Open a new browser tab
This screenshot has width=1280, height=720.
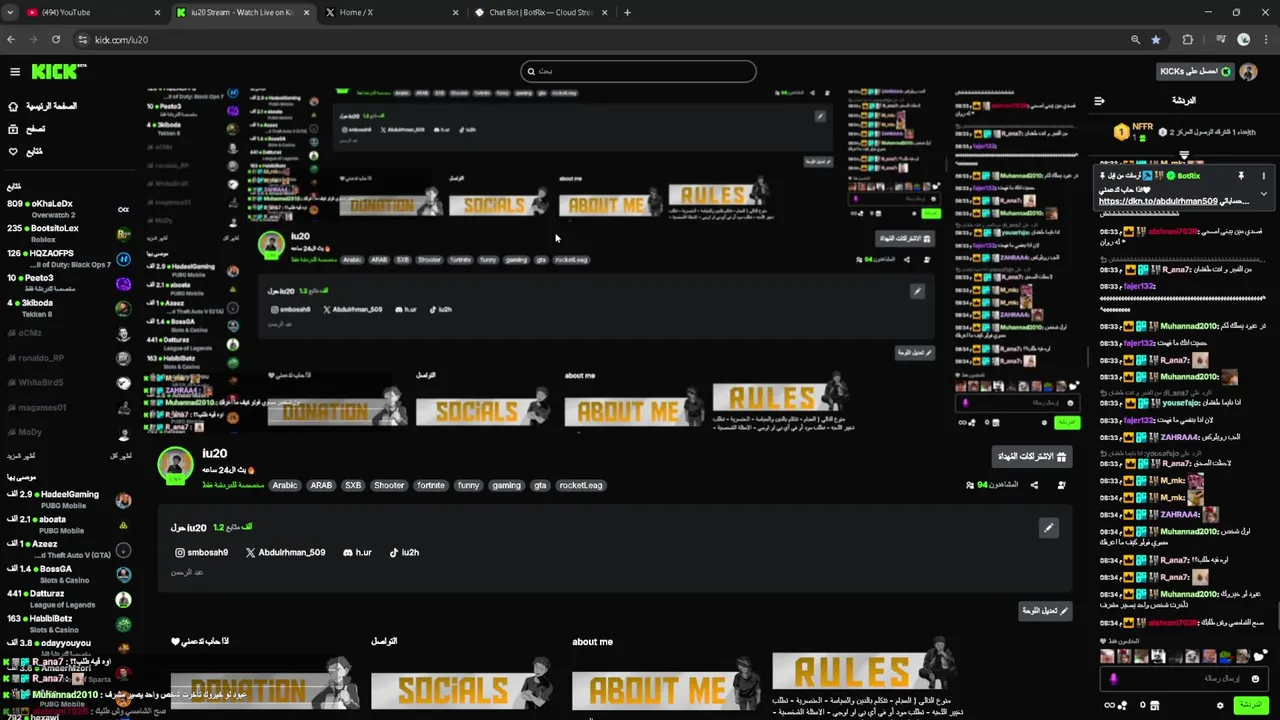pos(627,12)
